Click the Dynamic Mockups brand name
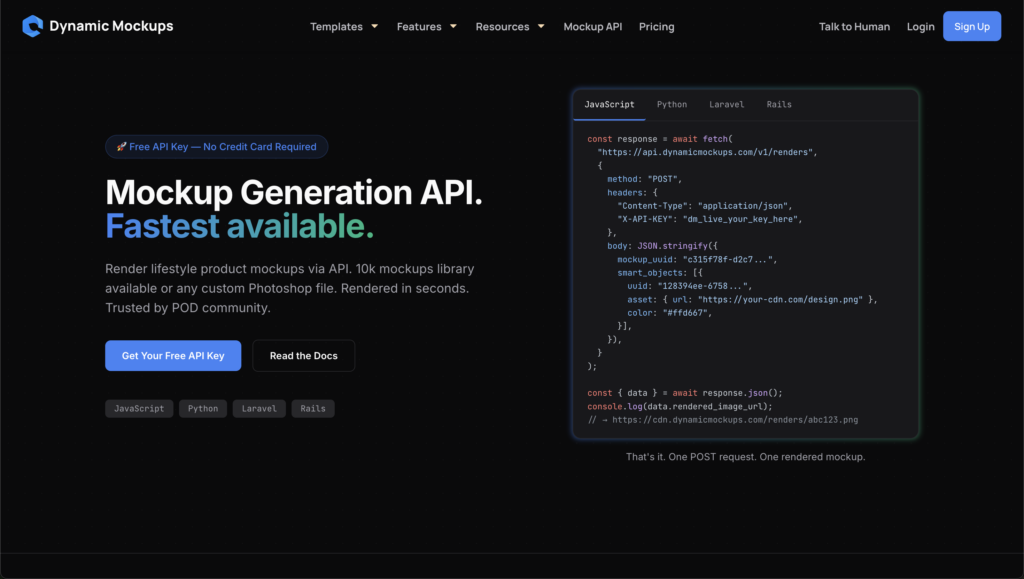The image size is (1024, 579). pos(111,26)
